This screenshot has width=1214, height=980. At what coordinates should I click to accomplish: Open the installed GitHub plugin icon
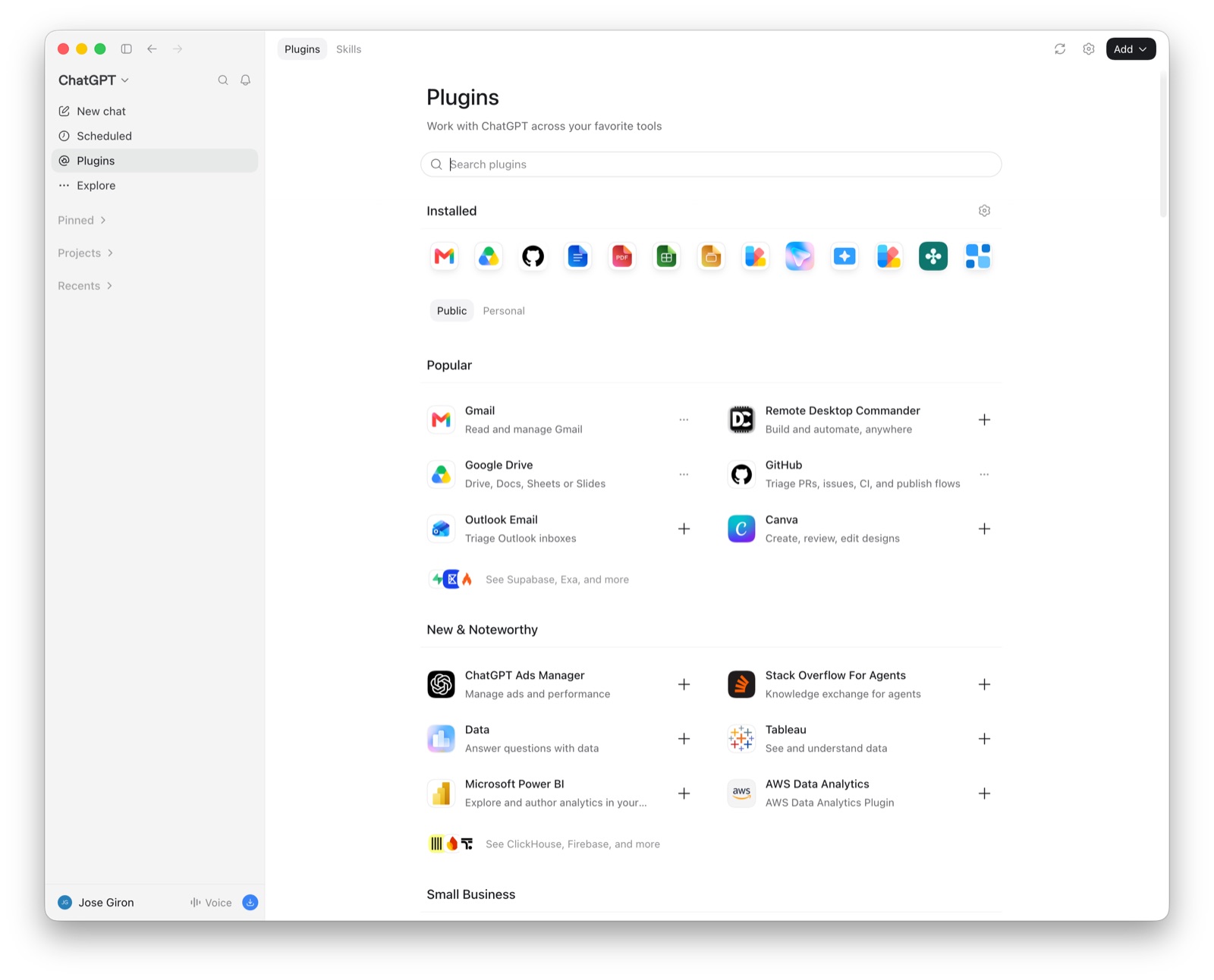point(533,256)
